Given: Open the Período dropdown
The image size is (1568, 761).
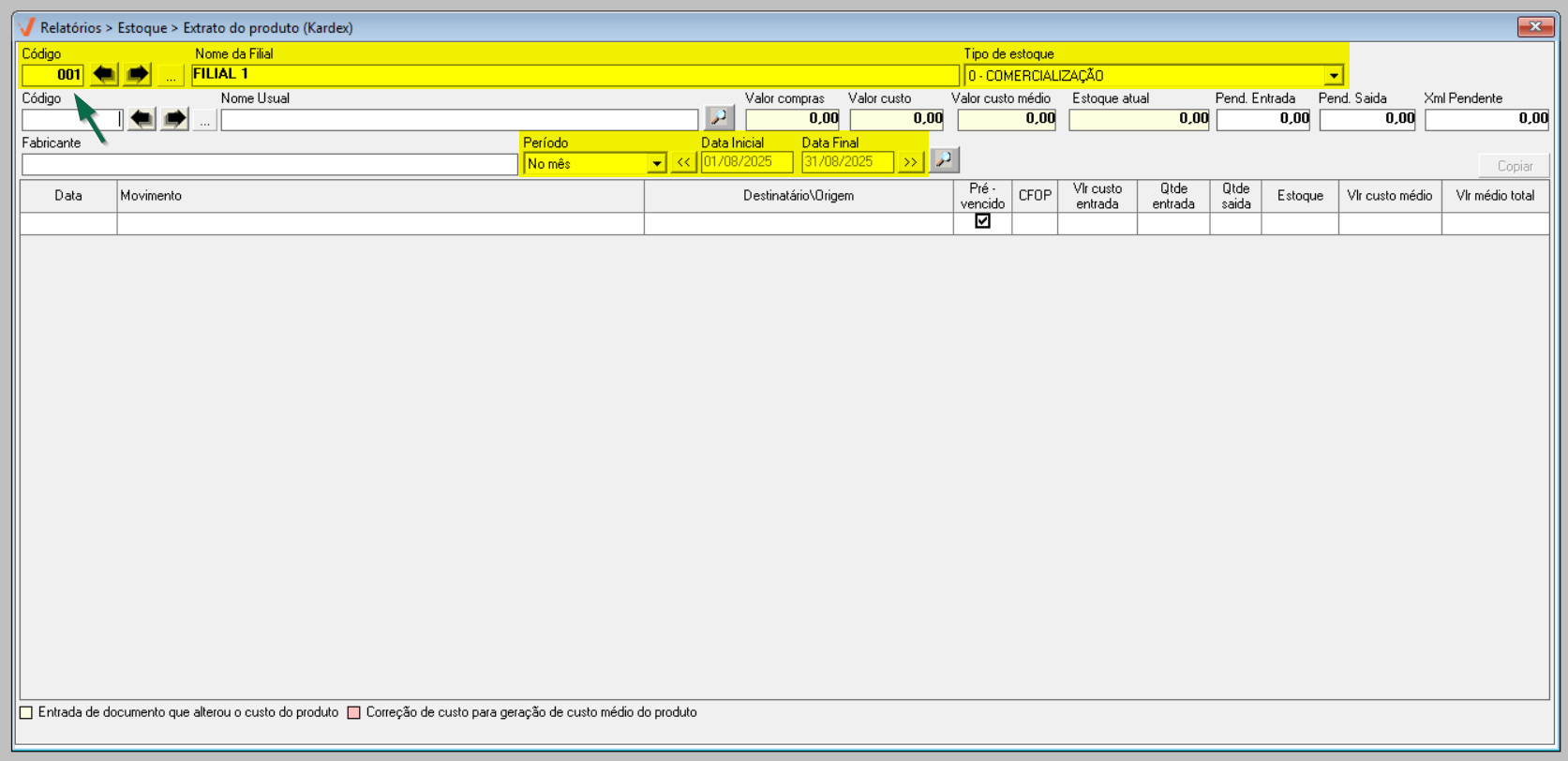Looking at the screenshot, I should click(656, 164).
